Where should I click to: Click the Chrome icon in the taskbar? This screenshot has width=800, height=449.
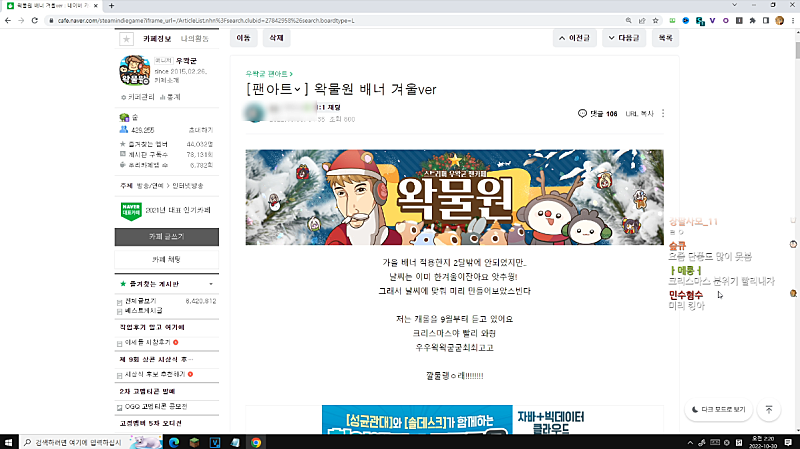(256, 442)
